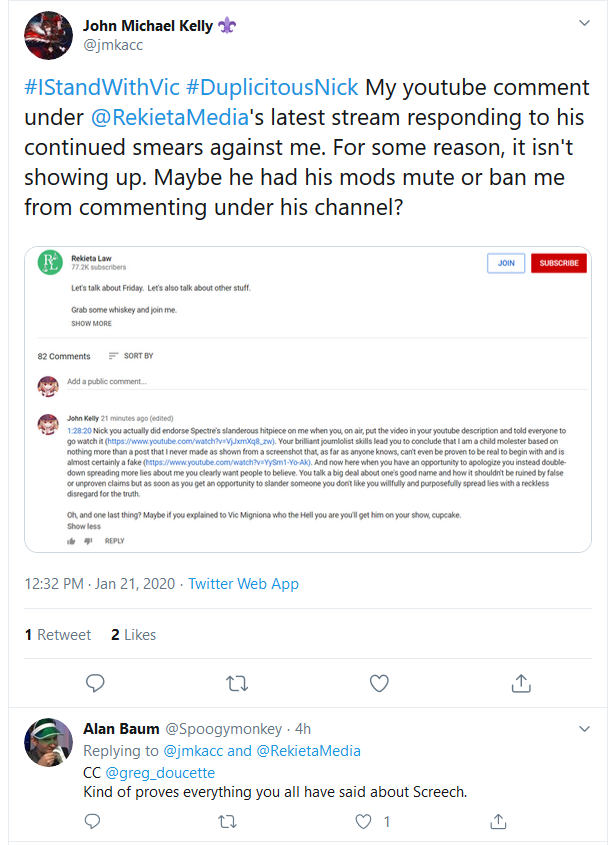The image size is (610, 845).
Task: Like Alan Baum's reply
Action: point(364,822)
